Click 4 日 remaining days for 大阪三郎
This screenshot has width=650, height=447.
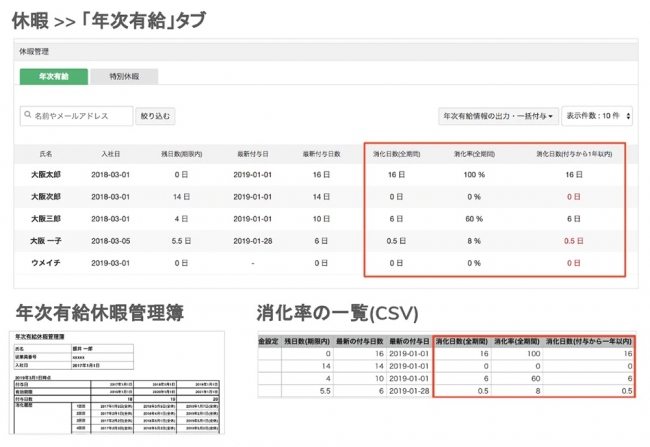pyautogui.click(x=182, y=219)
